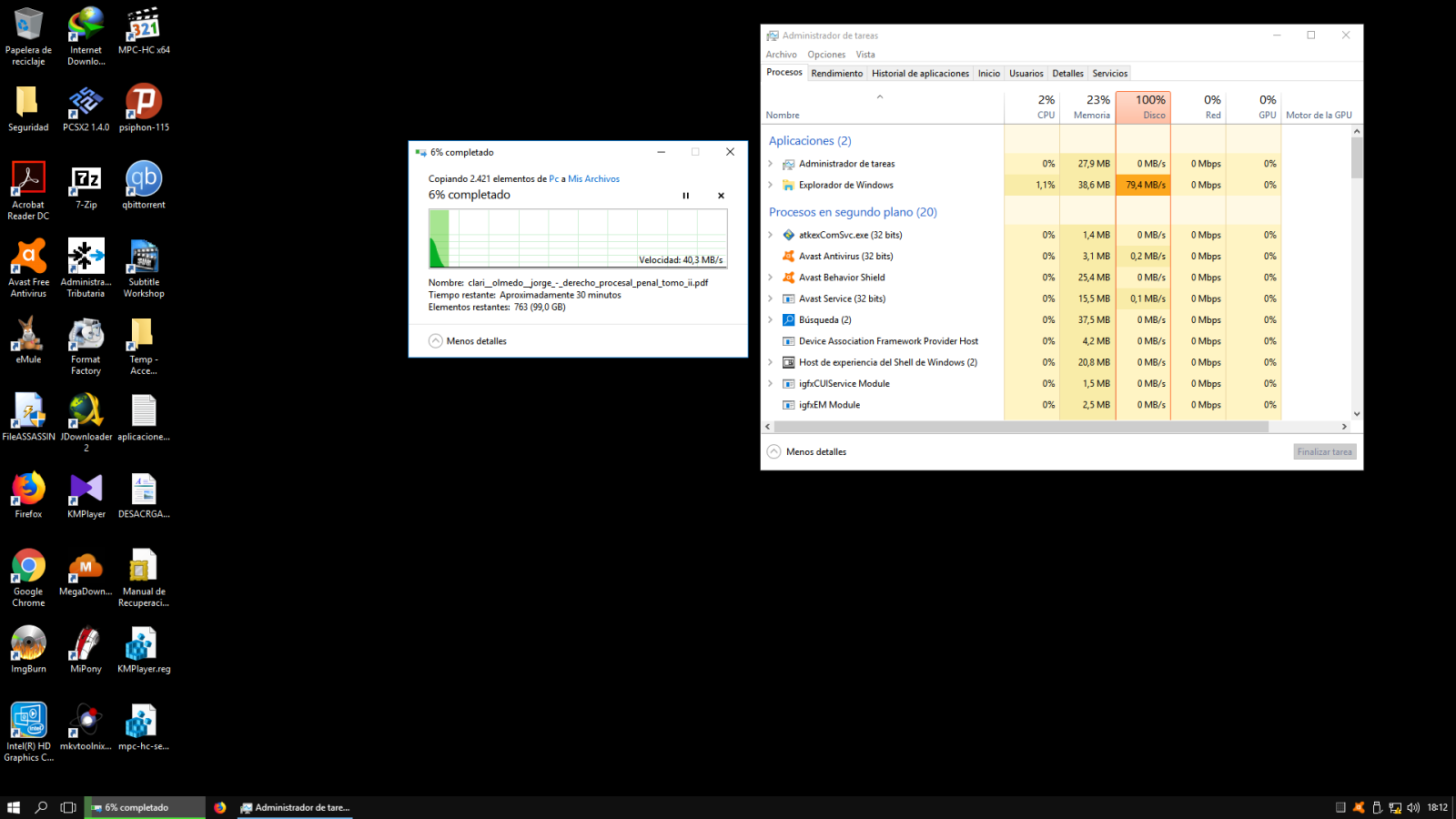The width and height of the screenshot is (1456, 819).
Task: Switch to the Rendimiento tab
Action: tap(836, 74)
